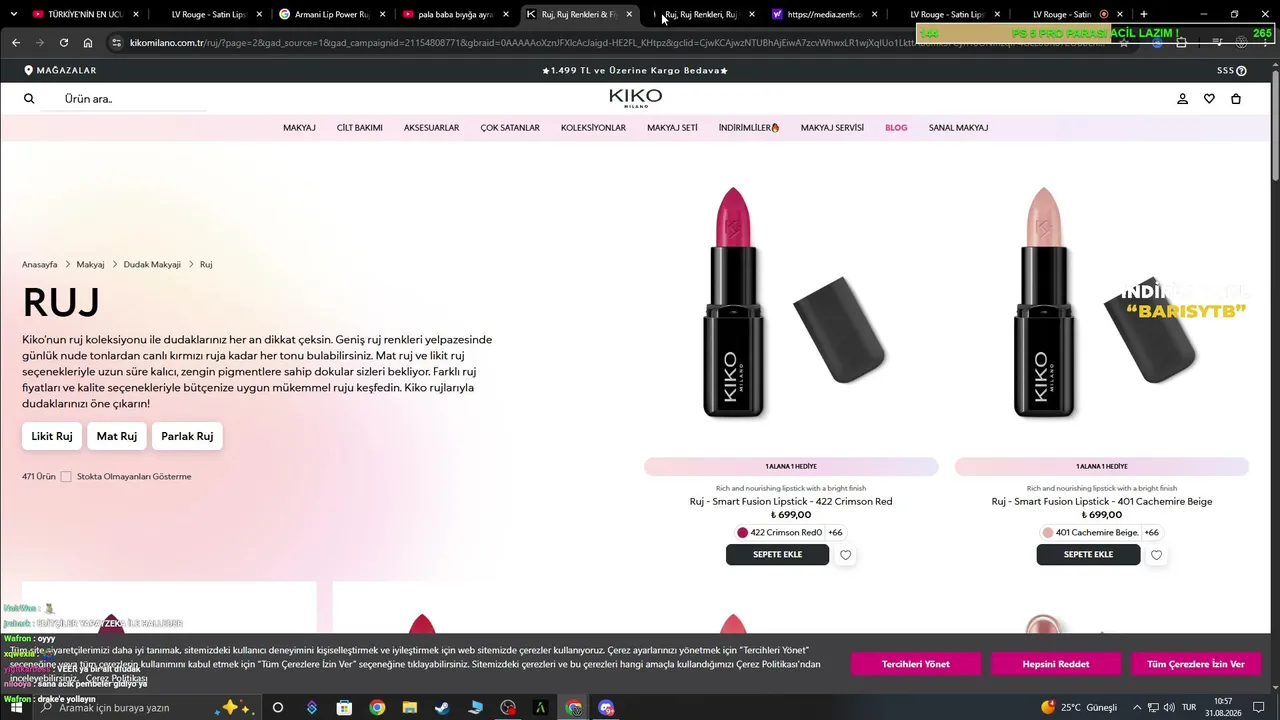Click the SSS help question icon
Image resolution: width=1280 pixels, height=720 pixels.
(x=1241, y=71)
